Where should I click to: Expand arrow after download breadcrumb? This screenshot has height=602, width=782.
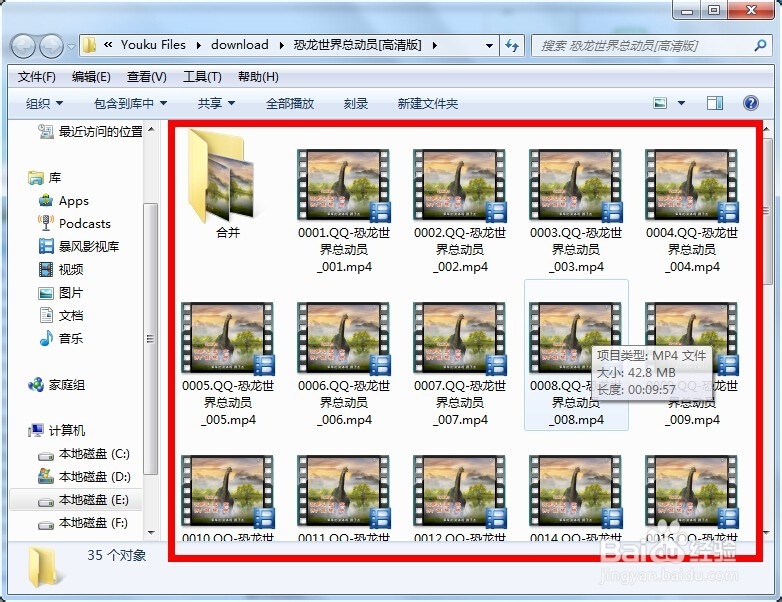coord(281,45)
